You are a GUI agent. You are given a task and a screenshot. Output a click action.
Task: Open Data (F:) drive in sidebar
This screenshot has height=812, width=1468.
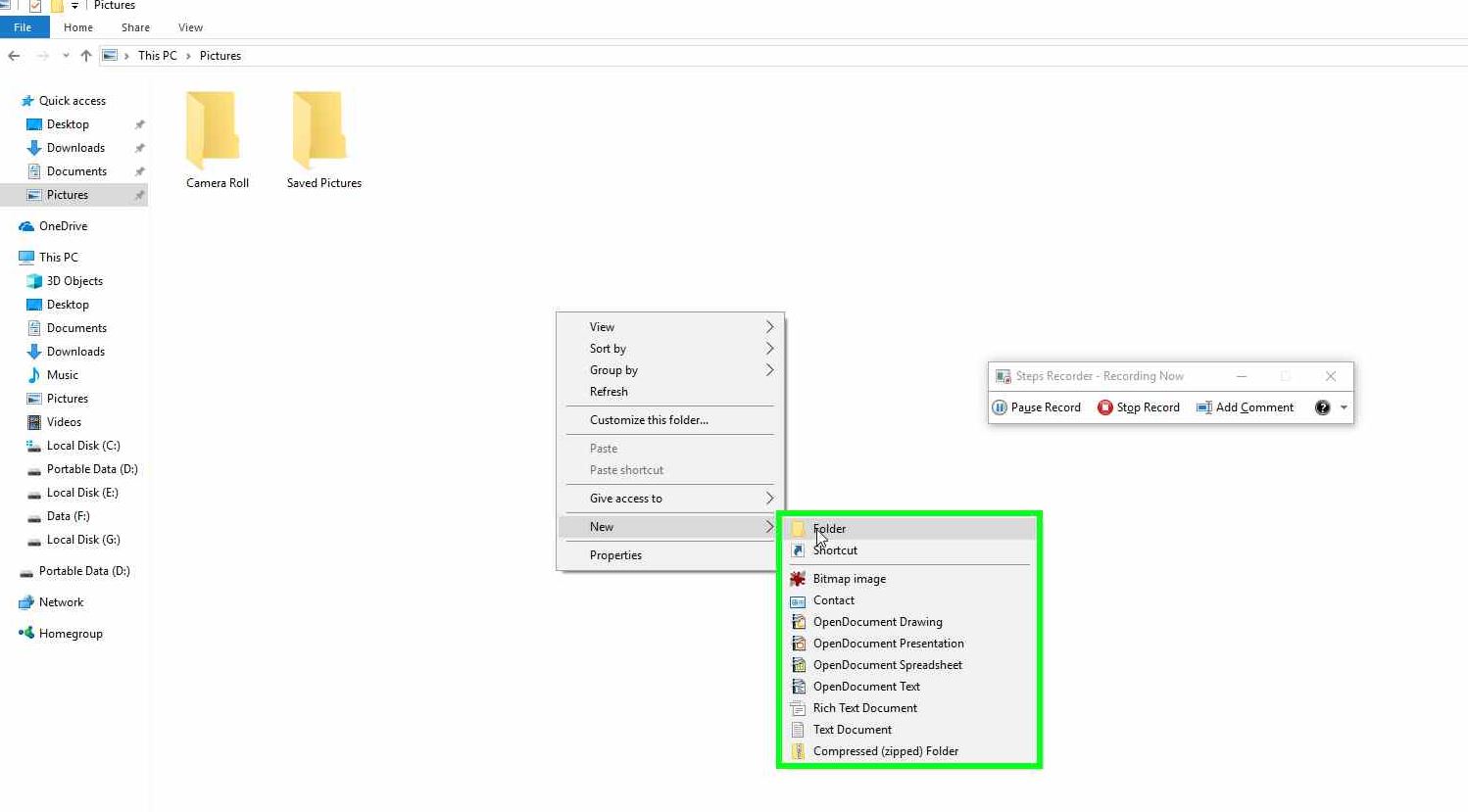[68, 516]
